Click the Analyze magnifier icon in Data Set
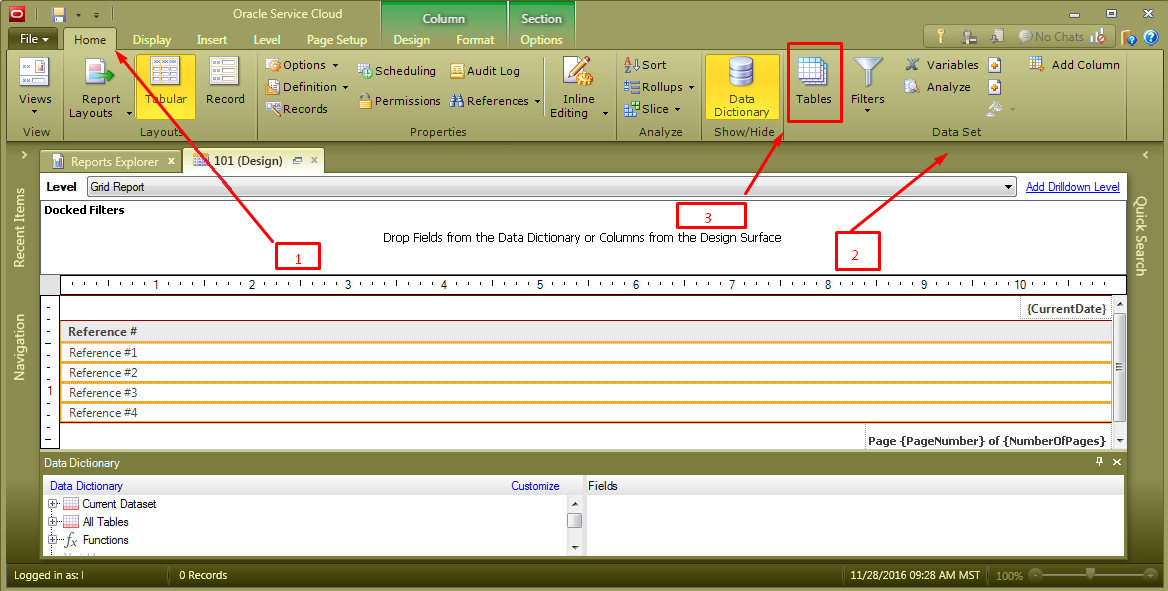Image resolution: width=1168 pixels, height=591 pixels. [912, 87]
